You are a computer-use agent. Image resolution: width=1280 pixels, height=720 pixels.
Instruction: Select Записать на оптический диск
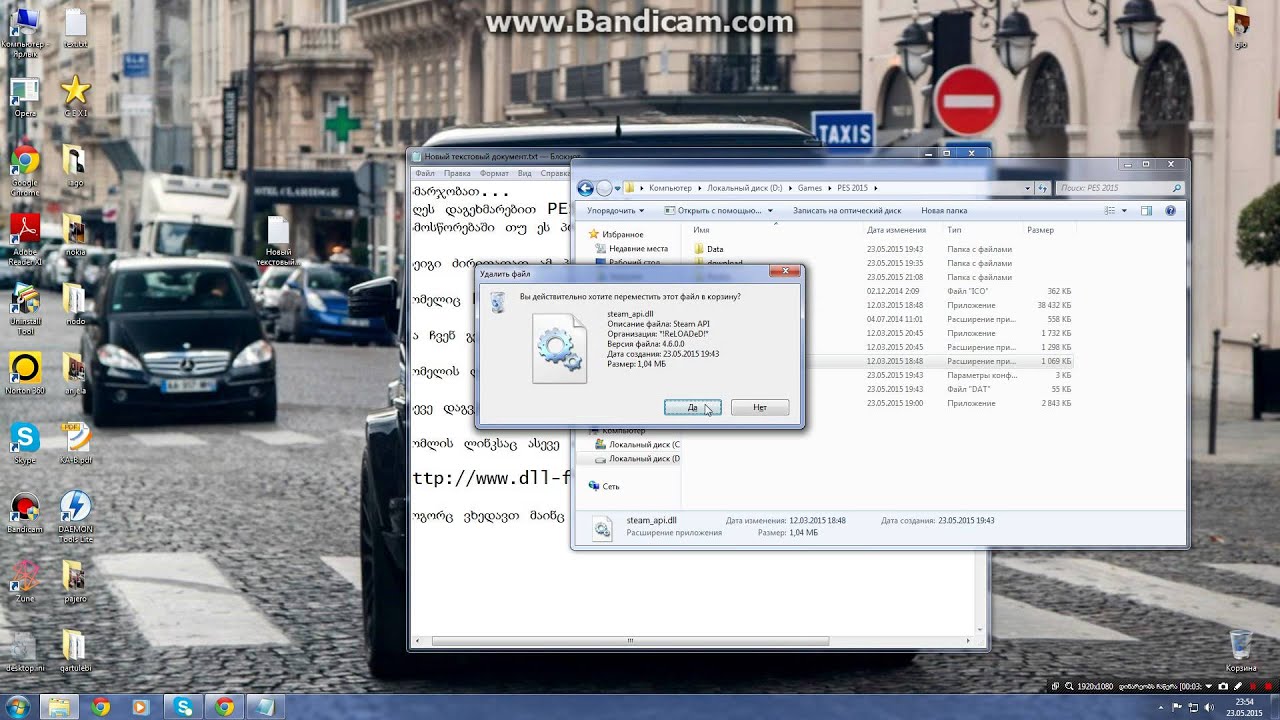tap(847, 211)
